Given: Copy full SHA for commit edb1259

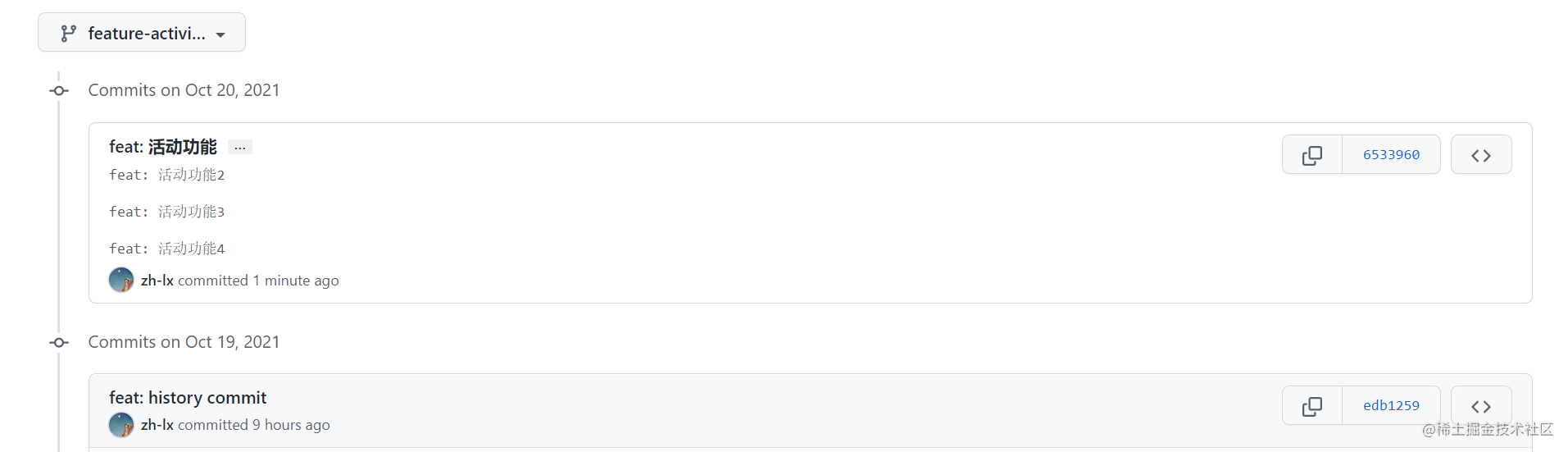Looking at the screenshot, I should click(1312, 406).
